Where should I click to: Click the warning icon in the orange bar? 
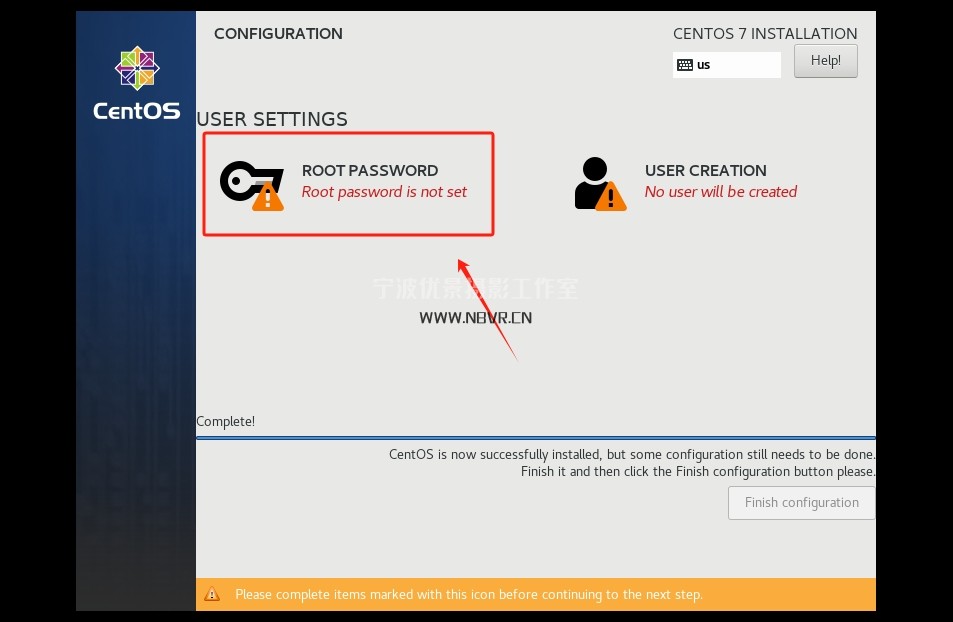click(x=212, y=594)
